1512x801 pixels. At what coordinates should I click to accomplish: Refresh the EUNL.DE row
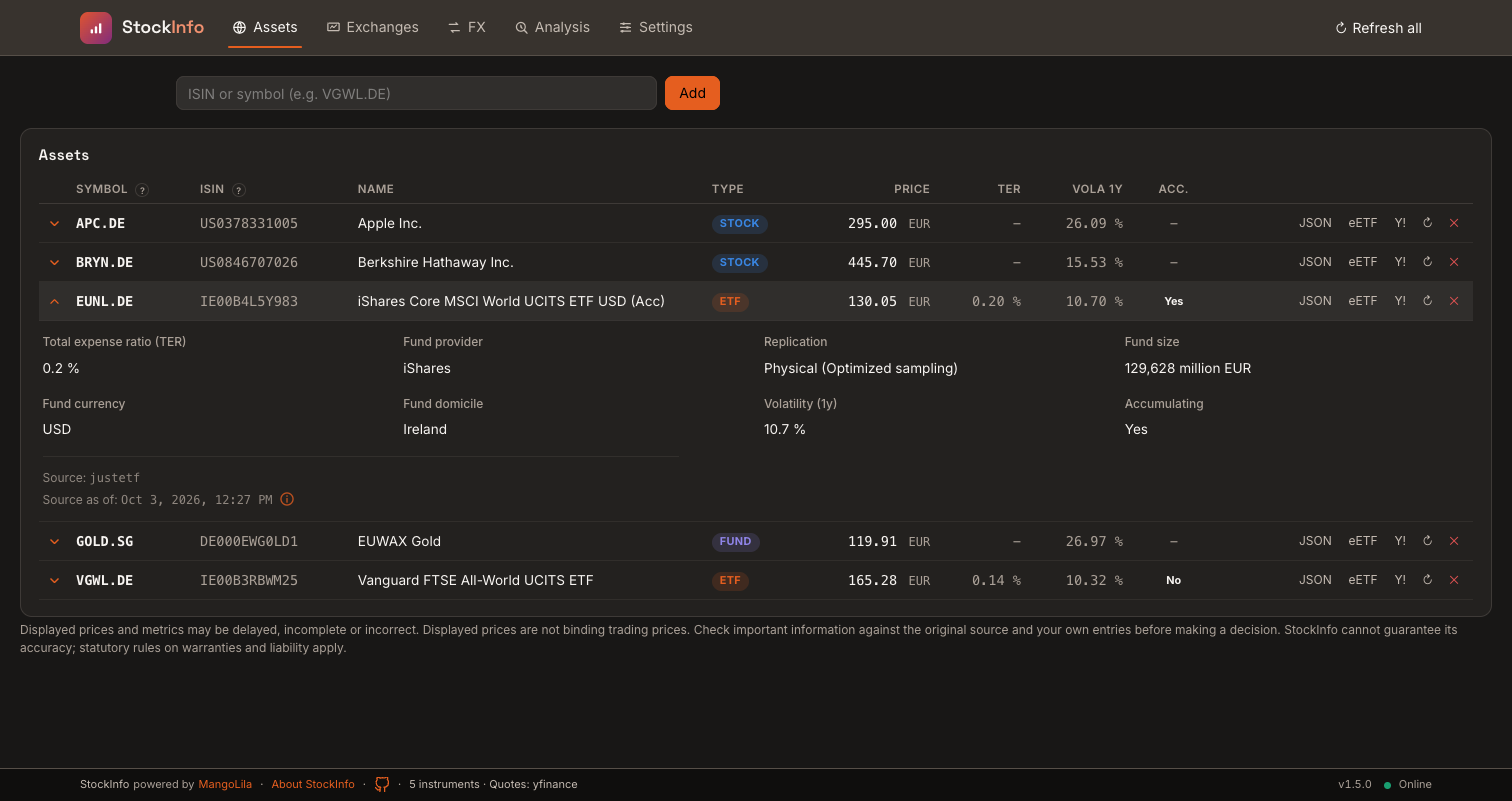[x=1427, y=301]
